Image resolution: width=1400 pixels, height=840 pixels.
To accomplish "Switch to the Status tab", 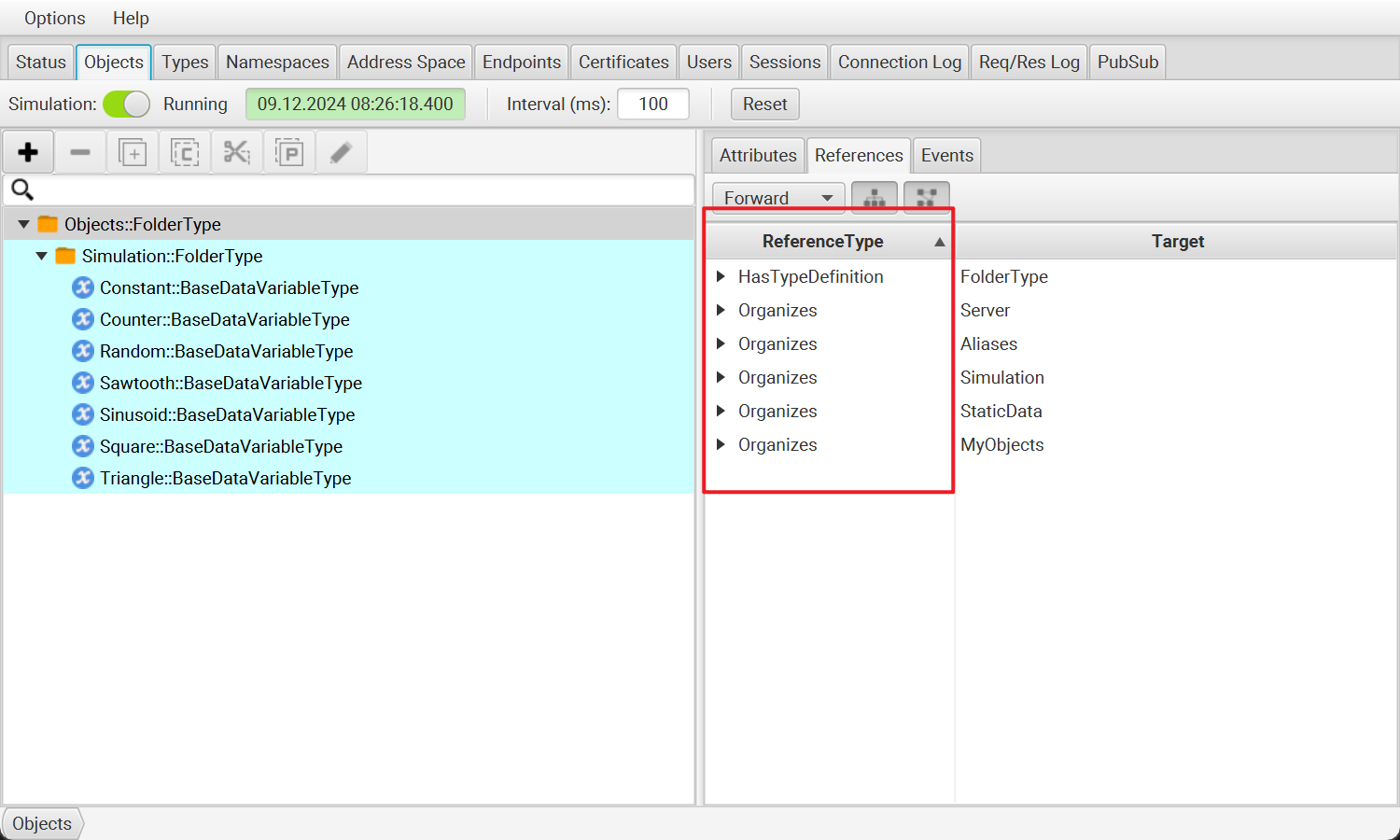I will [x=41, y=62].
